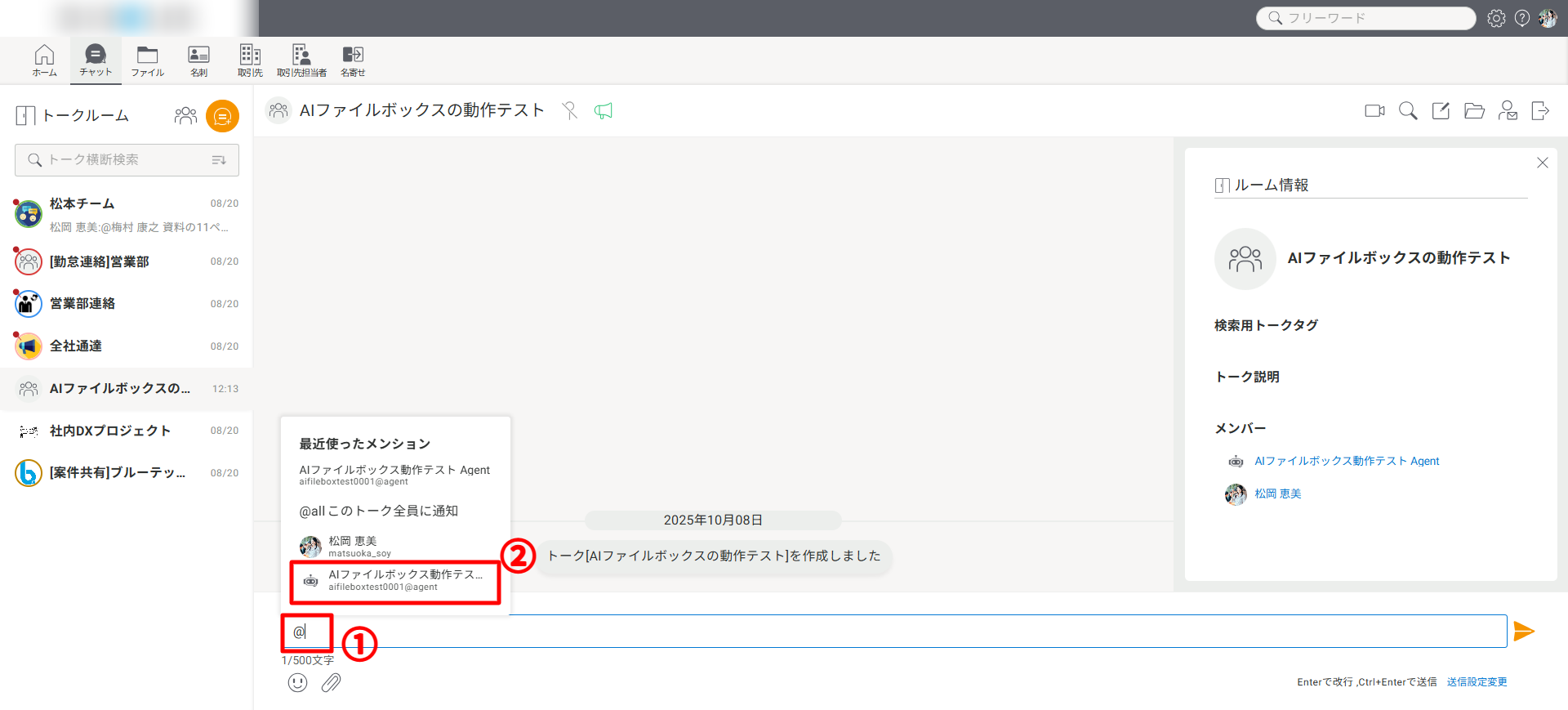Attach a file with the paperclip icon
1568x710 pixels.
click(x=331, y=683)
